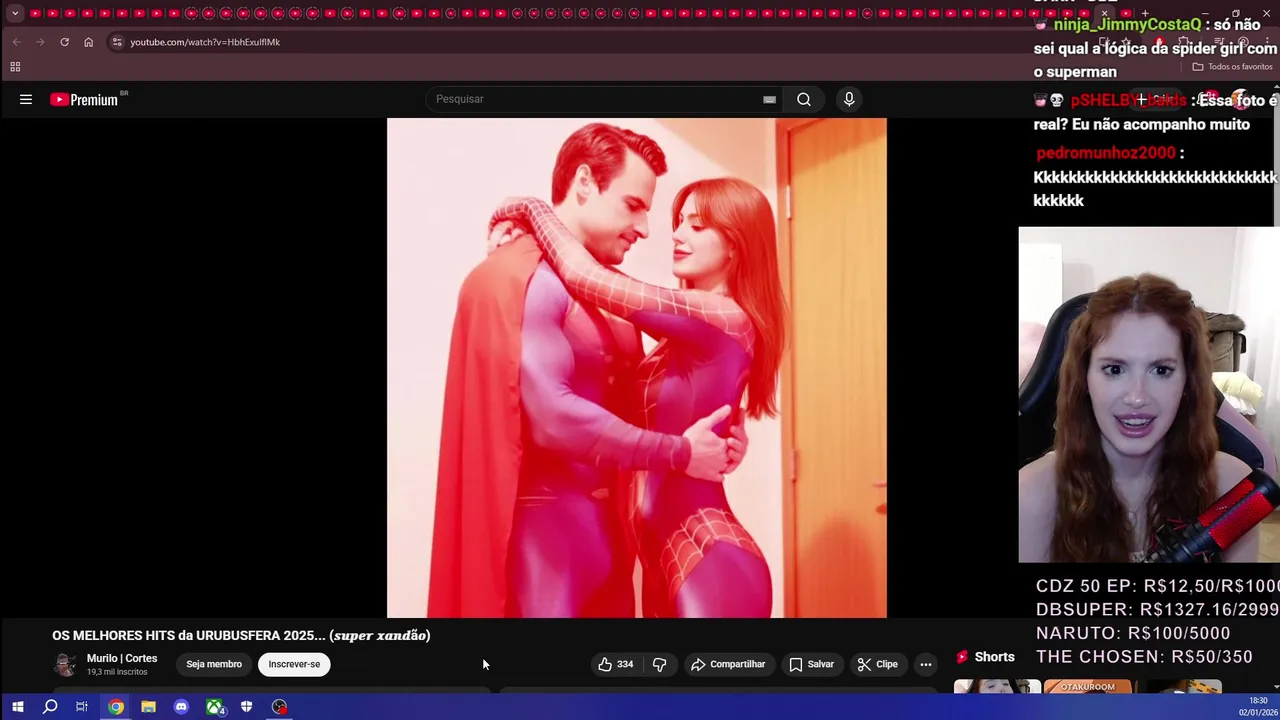
Task: Open Murilo | Cortes channel name
Action: point(122,658)
